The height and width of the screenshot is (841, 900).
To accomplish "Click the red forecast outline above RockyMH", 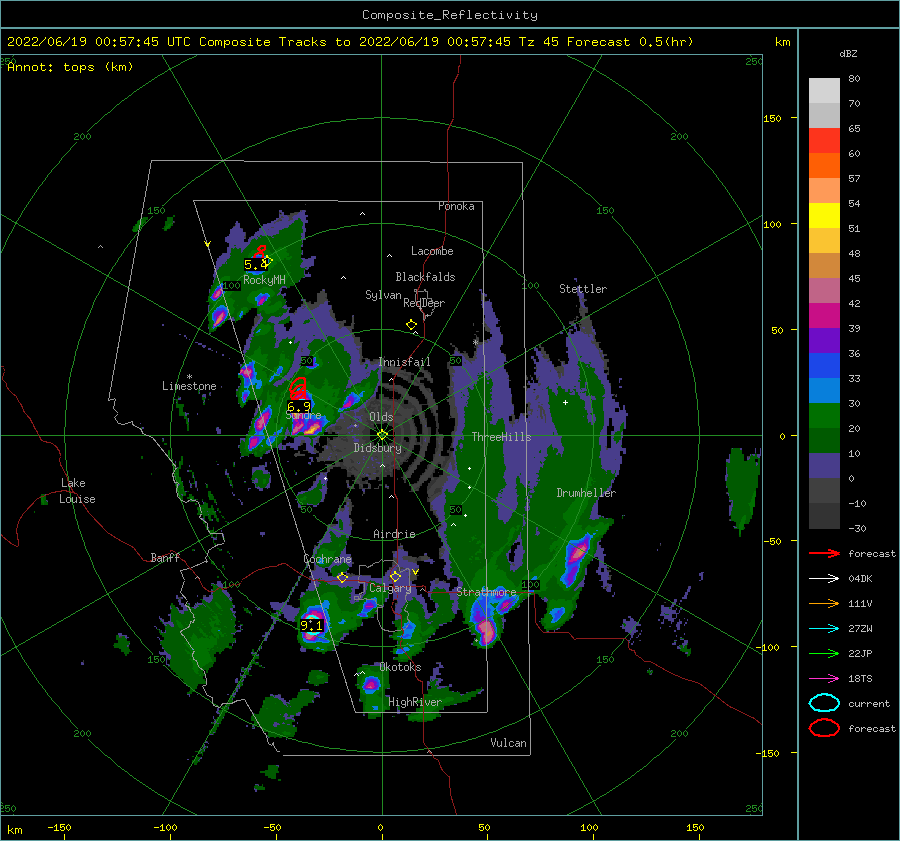I will click(x=261, y=250).
